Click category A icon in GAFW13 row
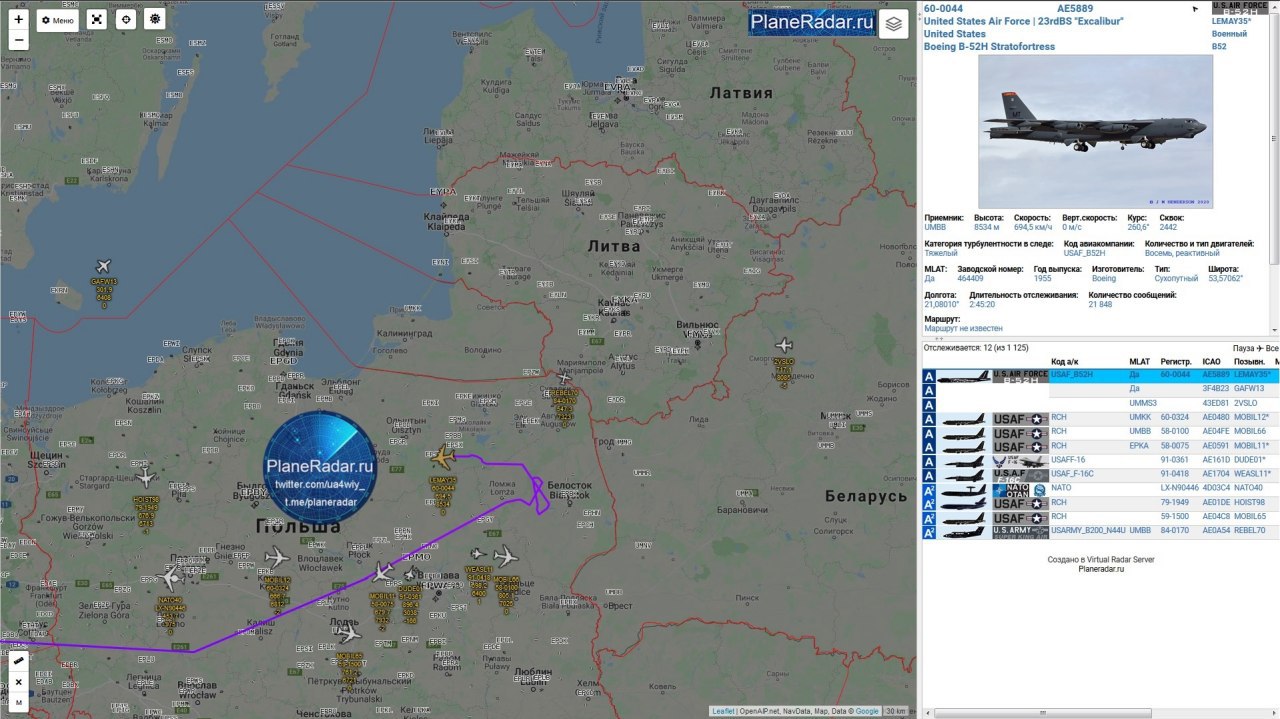Screen dimensions: 1280x719 (x=929, y=391)
